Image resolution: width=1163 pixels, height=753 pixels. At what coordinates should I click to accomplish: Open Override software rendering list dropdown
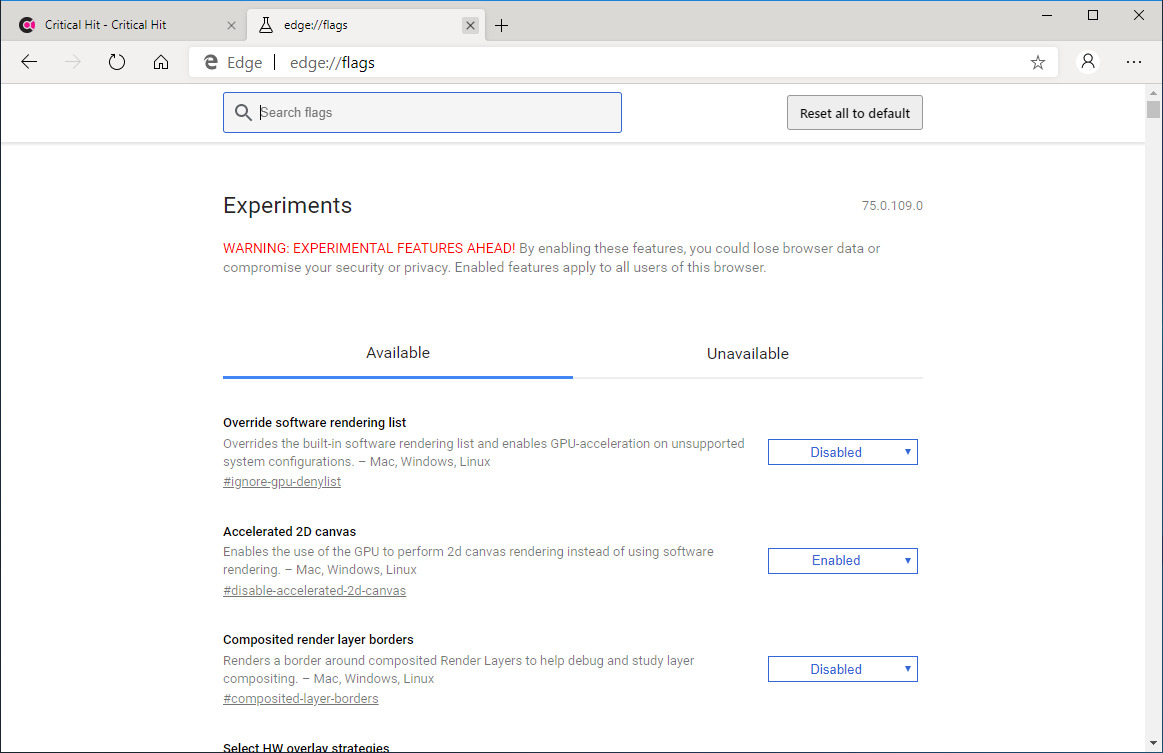(x=842, y=452)
